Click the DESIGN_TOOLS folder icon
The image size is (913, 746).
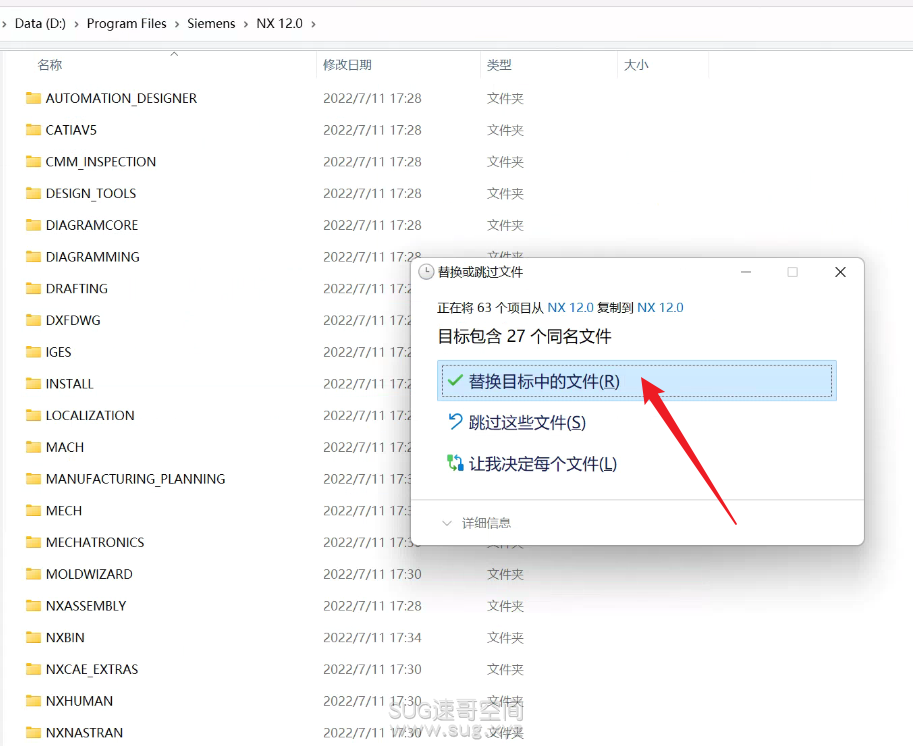(x=33, y=193)
